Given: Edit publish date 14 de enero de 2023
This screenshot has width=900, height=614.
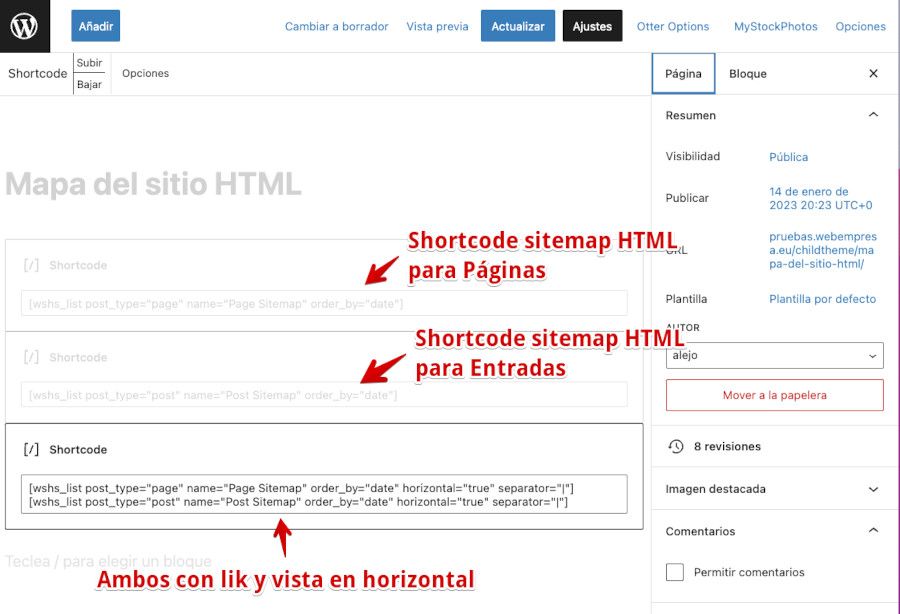Looking at the screenshot, I should (x=820, y=199).
